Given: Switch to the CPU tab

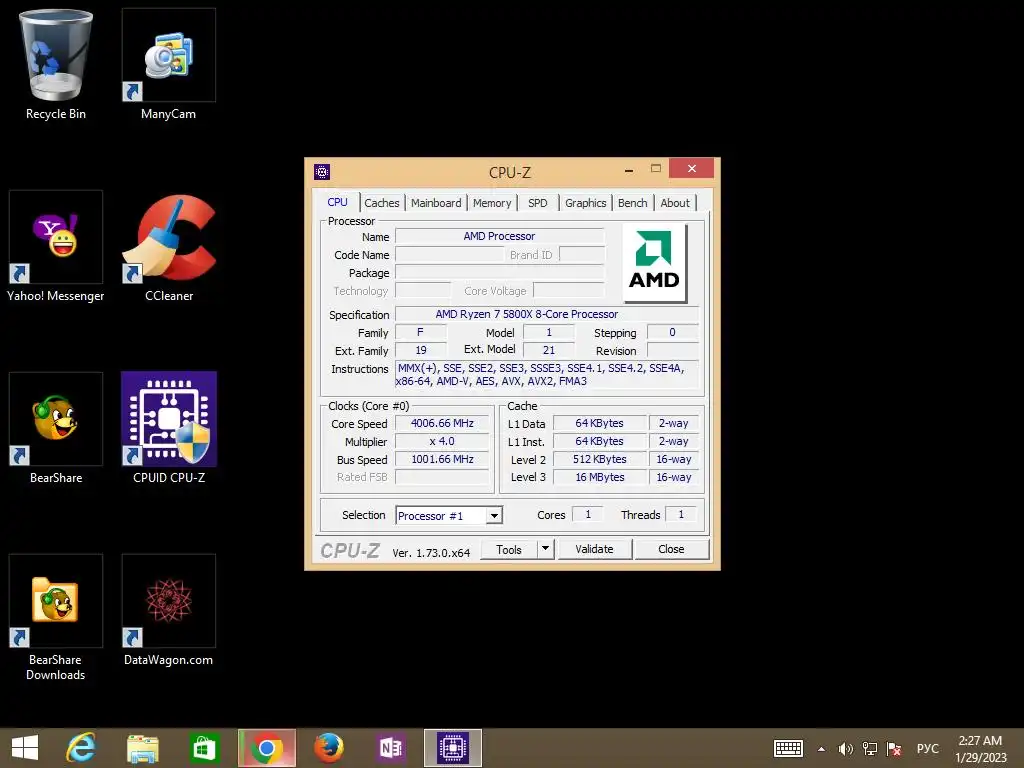Looking at the screenshot, I should coord(337,202).
